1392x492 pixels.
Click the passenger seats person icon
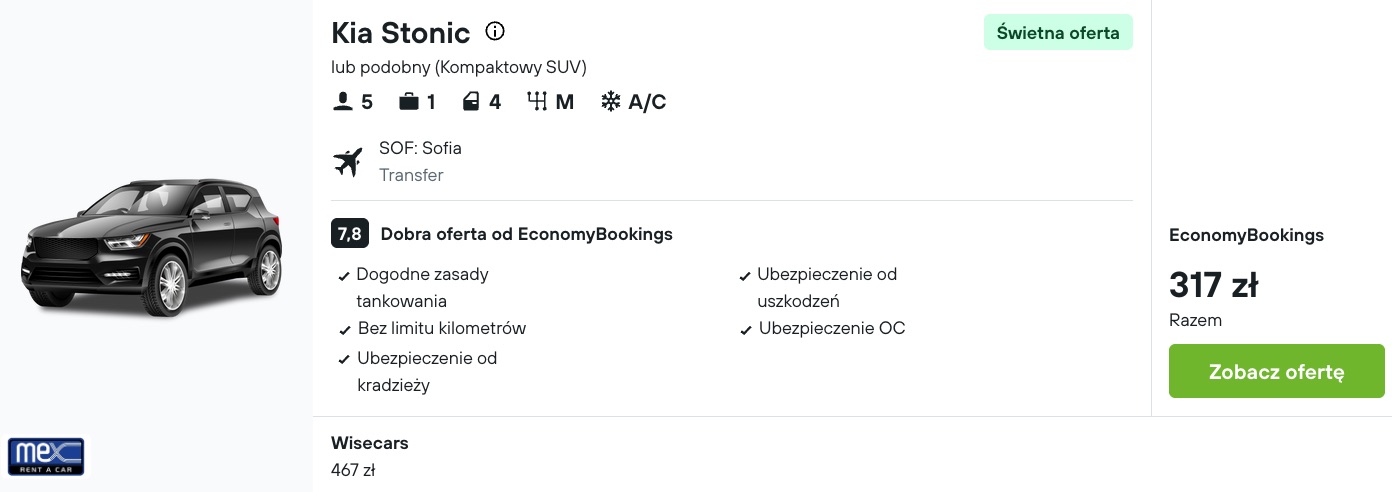click(343, 101)
